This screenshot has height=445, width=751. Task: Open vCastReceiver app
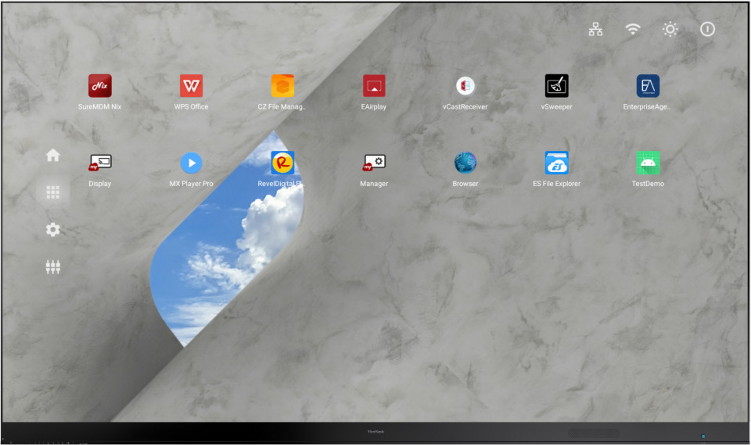point(465,86)
